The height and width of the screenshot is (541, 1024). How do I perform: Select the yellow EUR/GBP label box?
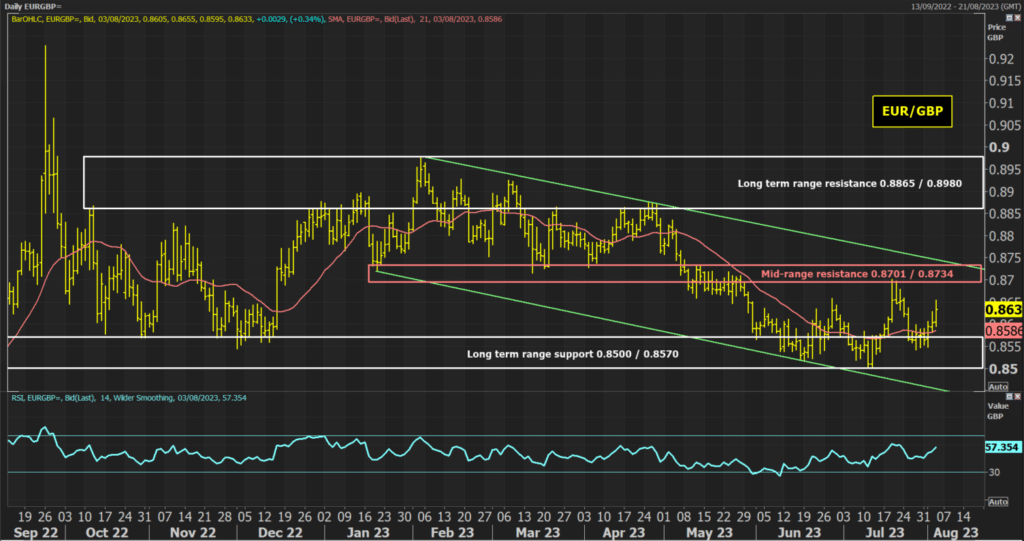click(912, 112)
